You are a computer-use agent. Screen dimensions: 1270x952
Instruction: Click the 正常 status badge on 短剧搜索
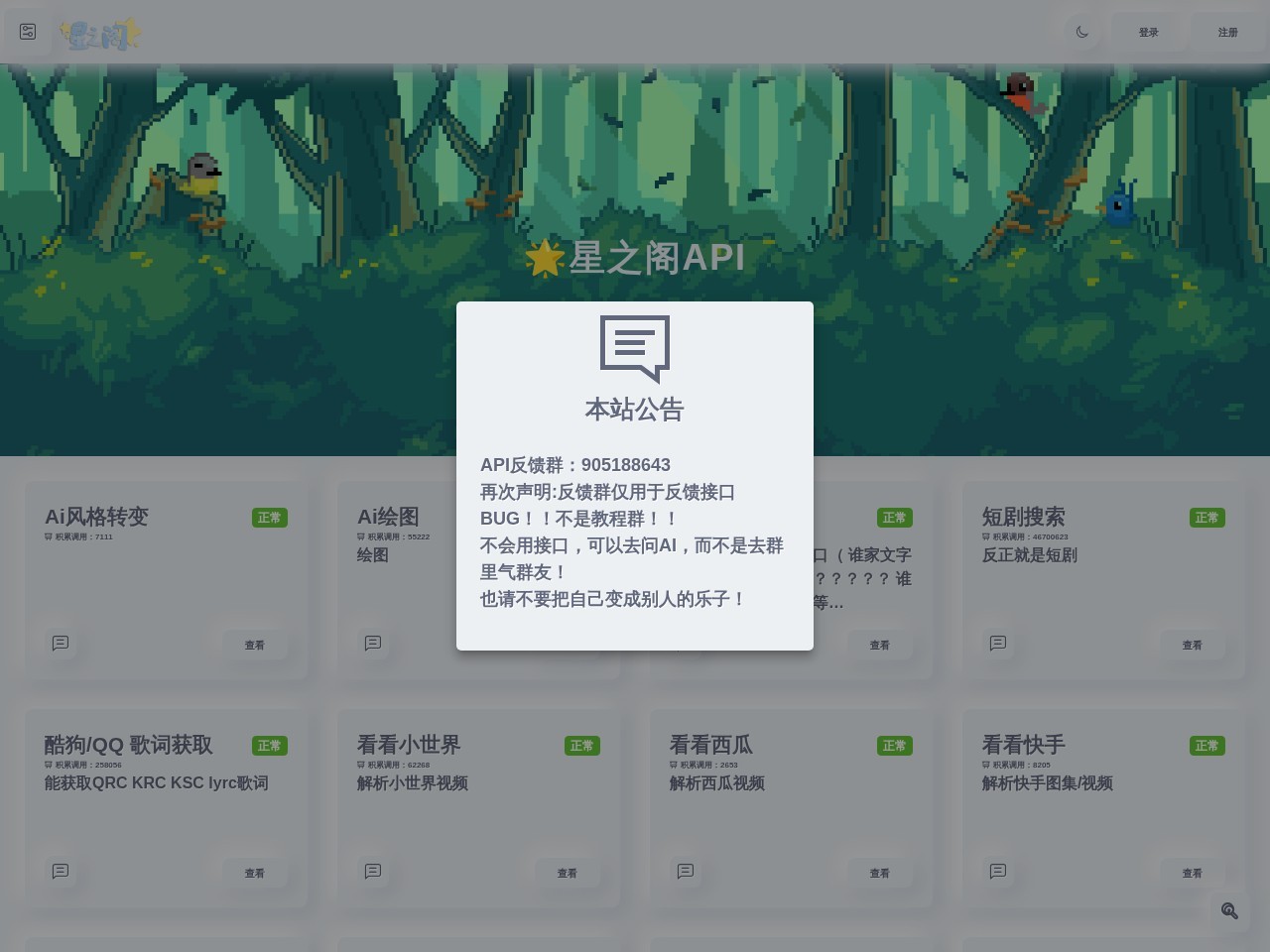point(1207,517)
